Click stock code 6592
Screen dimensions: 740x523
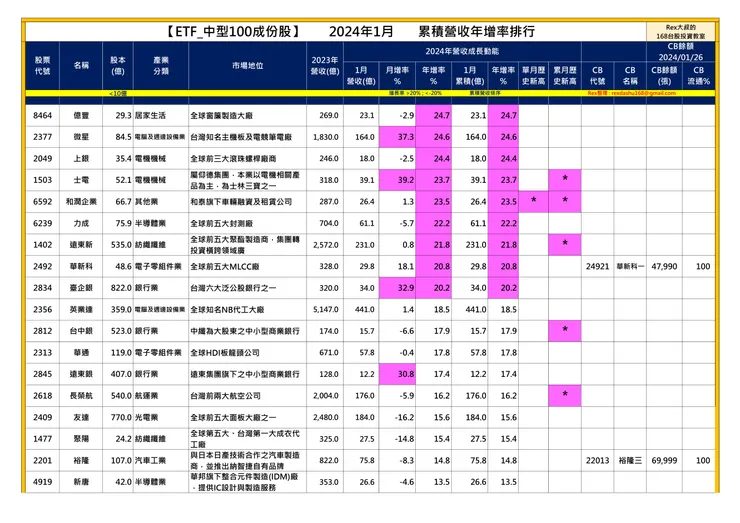click(42, 202)
